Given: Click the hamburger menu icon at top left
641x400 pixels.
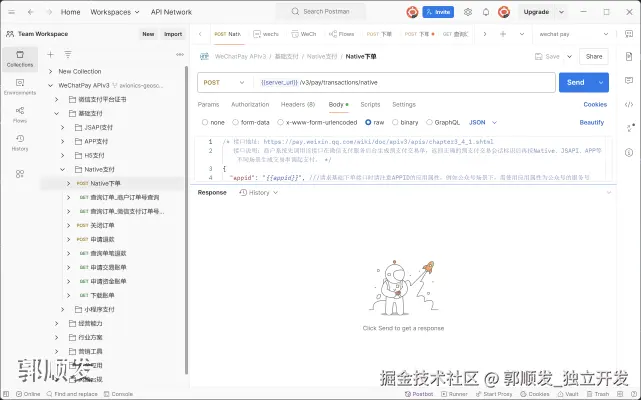Looking at the screenshot, I should pyautogui.click(x=11, y=12).
